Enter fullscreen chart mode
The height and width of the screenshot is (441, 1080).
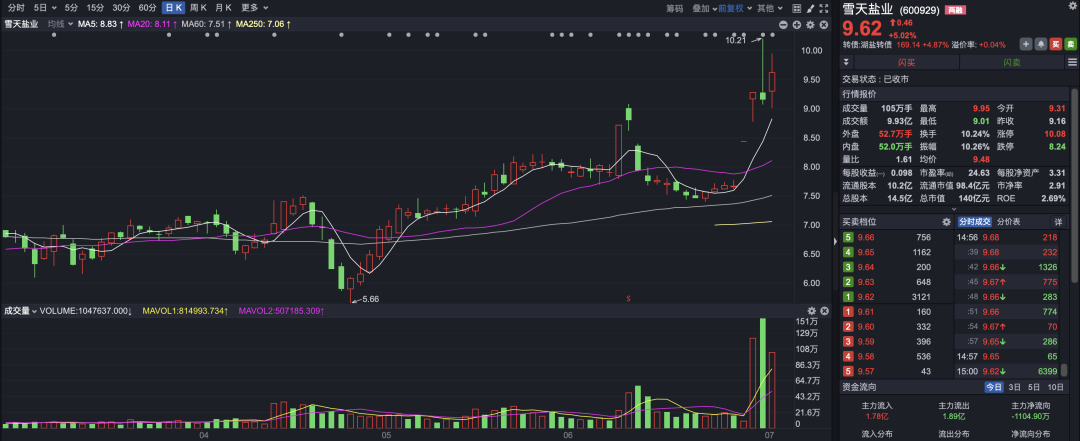pyautogui.click(x=826, y=8)
